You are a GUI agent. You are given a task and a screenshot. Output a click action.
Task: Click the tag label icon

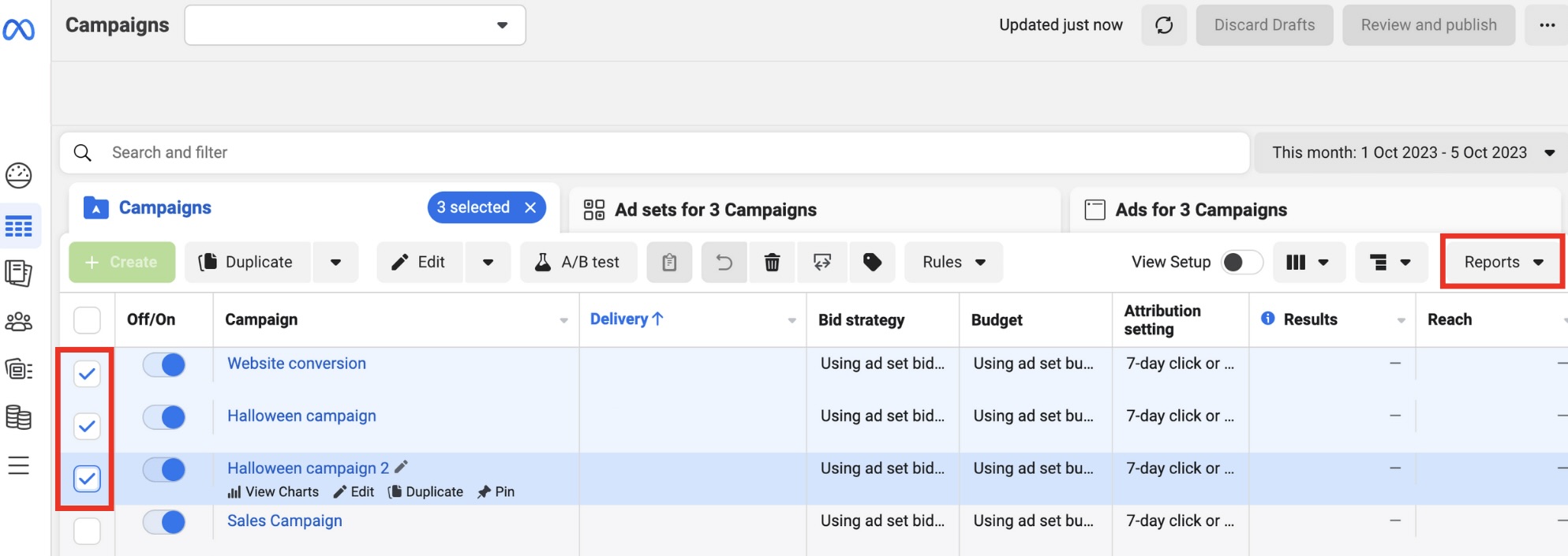point(872,262)
